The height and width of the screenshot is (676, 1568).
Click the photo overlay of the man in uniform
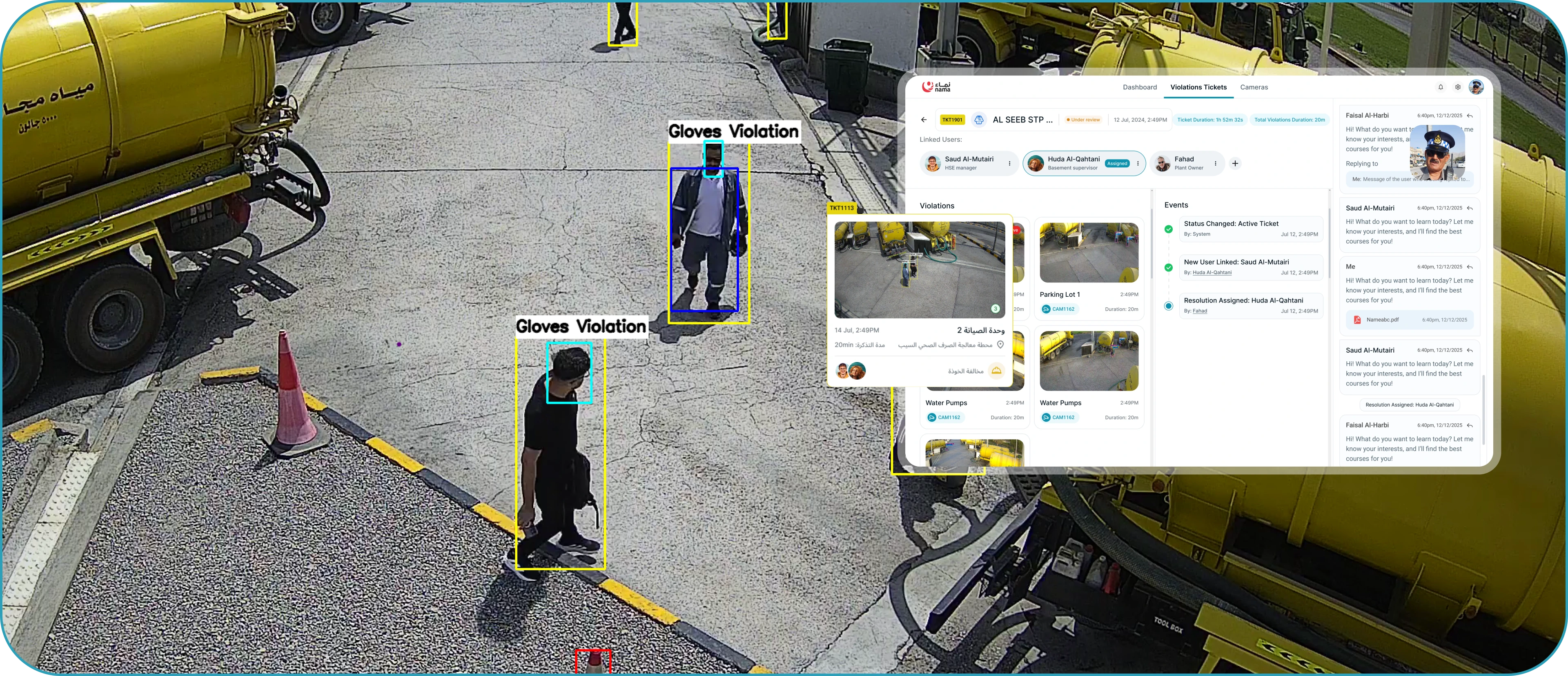click(x=1437, y=153)
